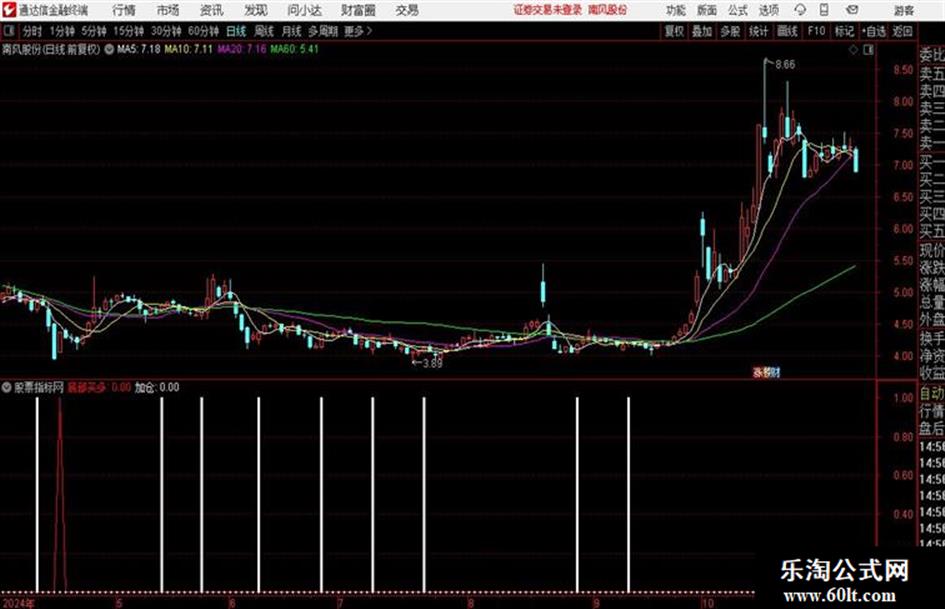
Task: Click the 2024年 date axis label
Action: (x=18, y=603)
